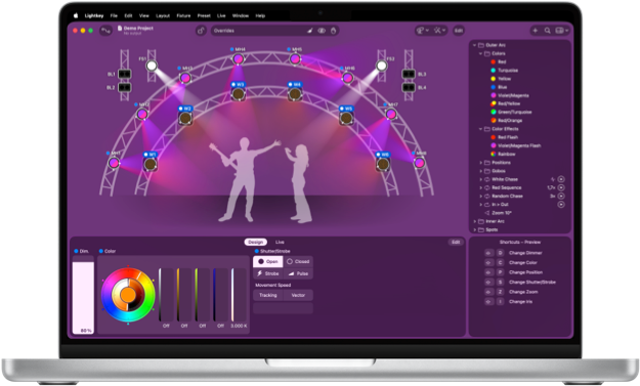
Task: Select blinder fixture BL4
Action: 409,87
